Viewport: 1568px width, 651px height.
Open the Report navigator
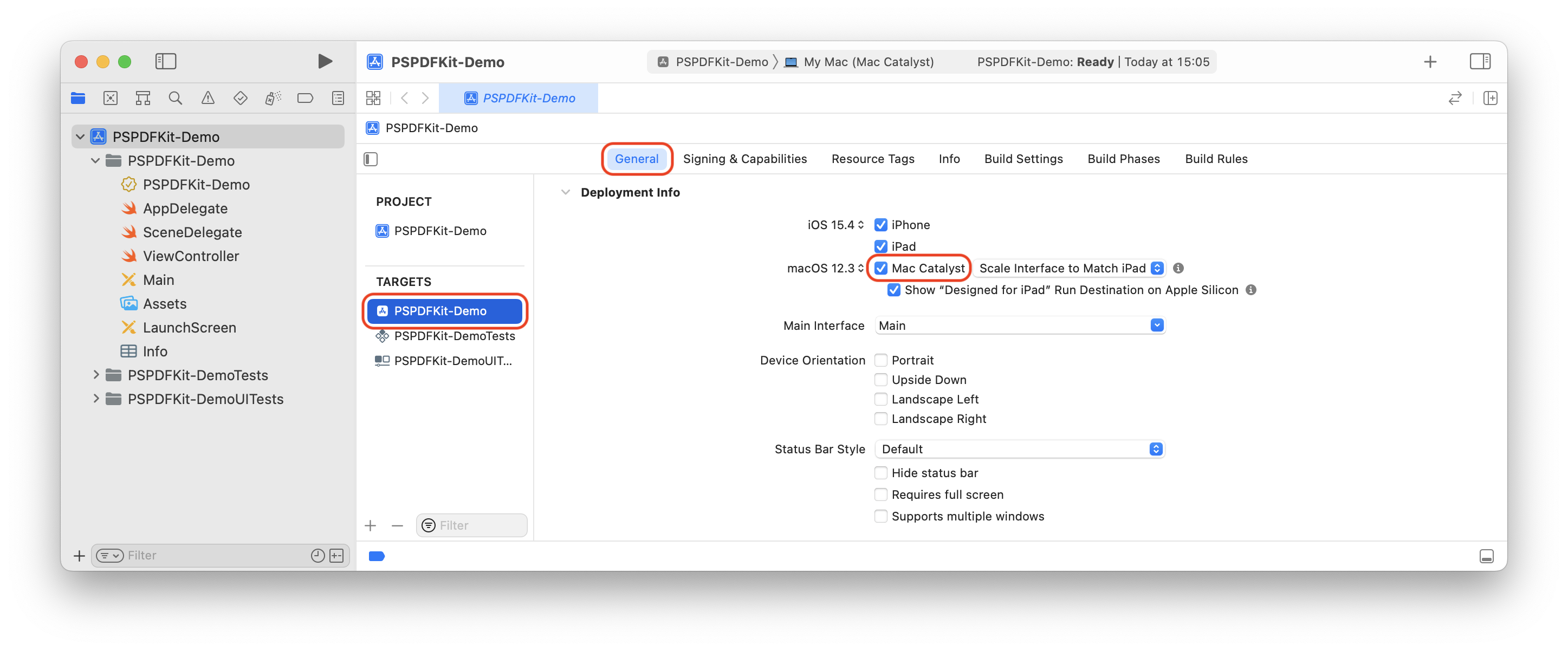pyautogui.click(x=338, y=98)
